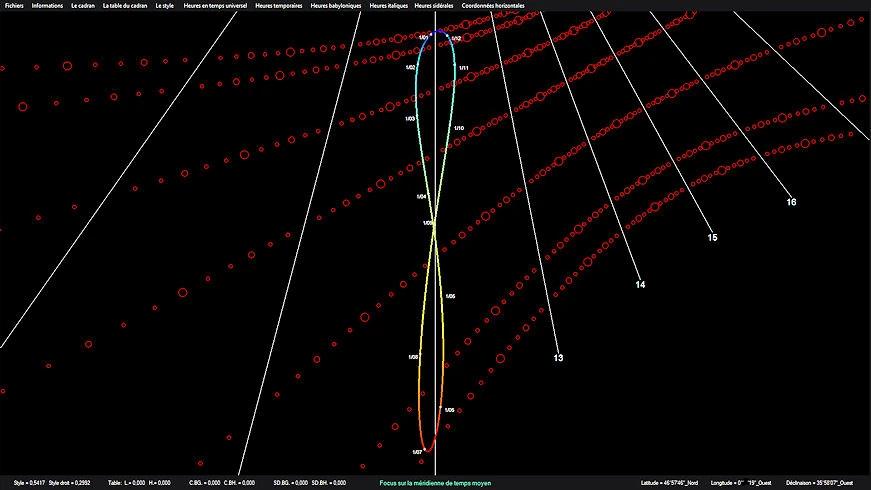Open the Le style menu
The height and width of the screenshot is (490, 871).
point(165,6)
